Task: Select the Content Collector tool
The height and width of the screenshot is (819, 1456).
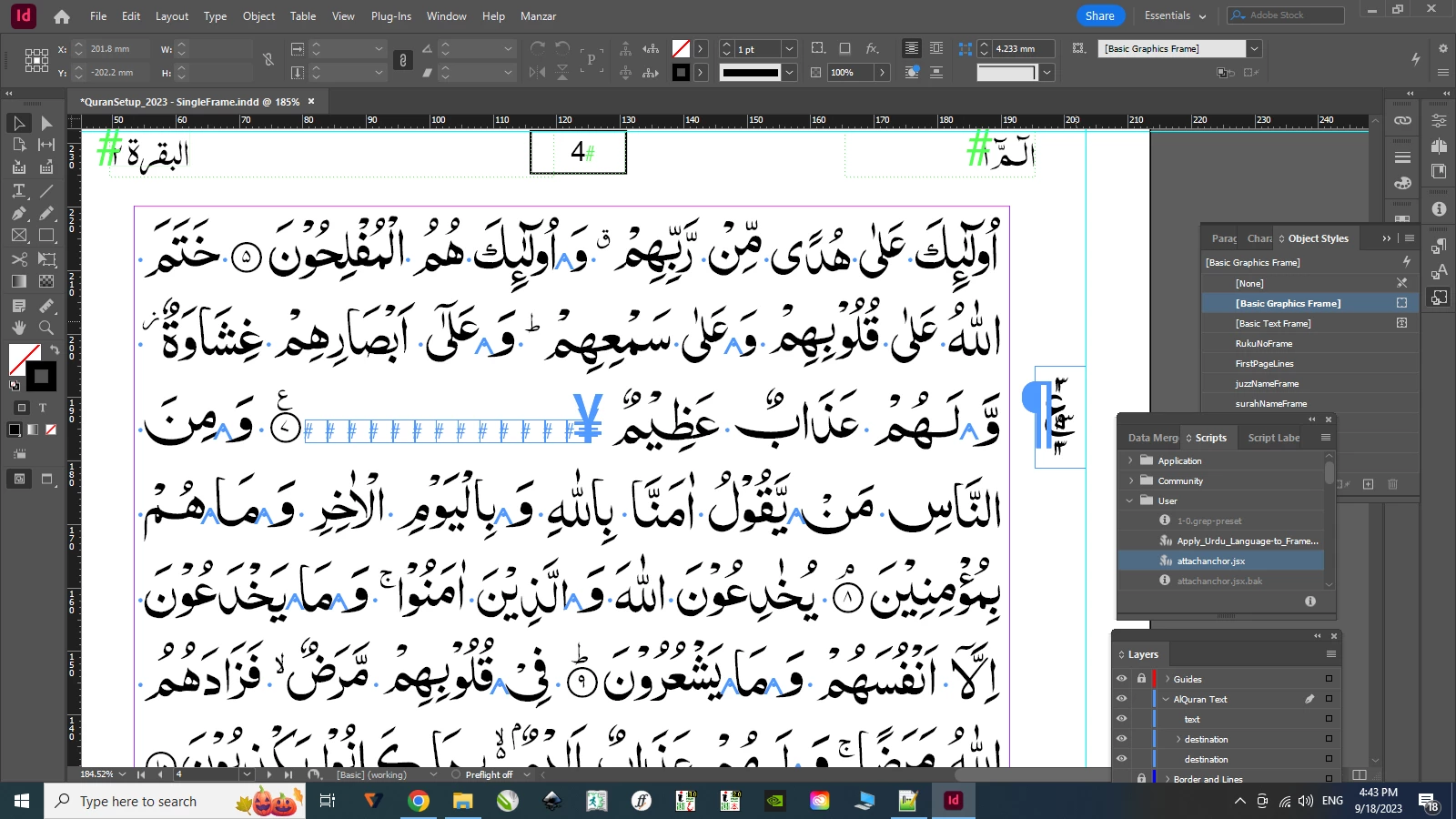Action: [19, 167]
